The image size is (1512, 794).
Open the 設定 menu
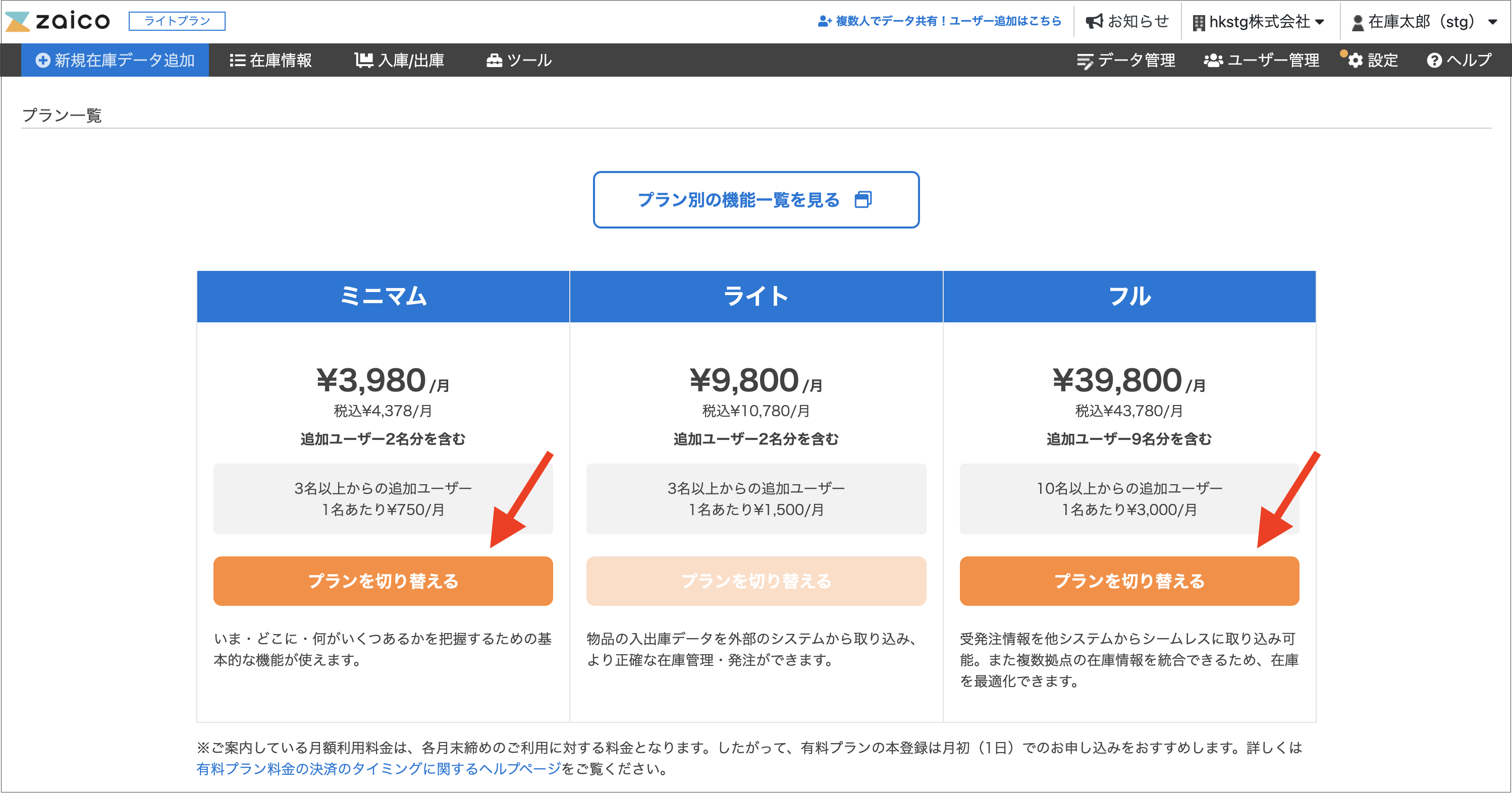coord(1372,60)
